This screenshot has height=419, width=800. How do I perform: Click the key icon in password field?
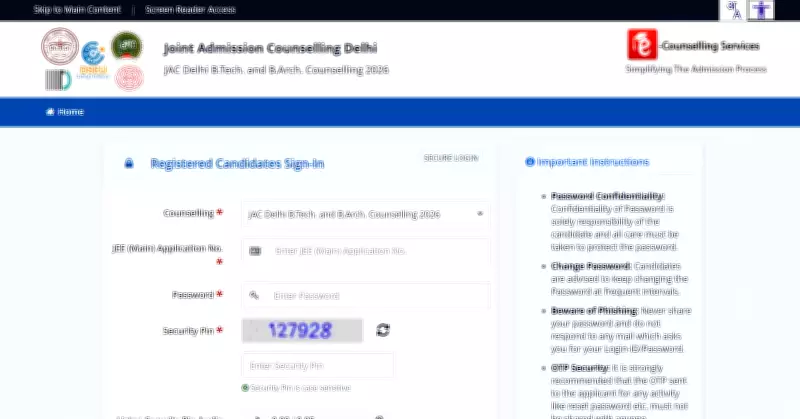click(254, 295)
